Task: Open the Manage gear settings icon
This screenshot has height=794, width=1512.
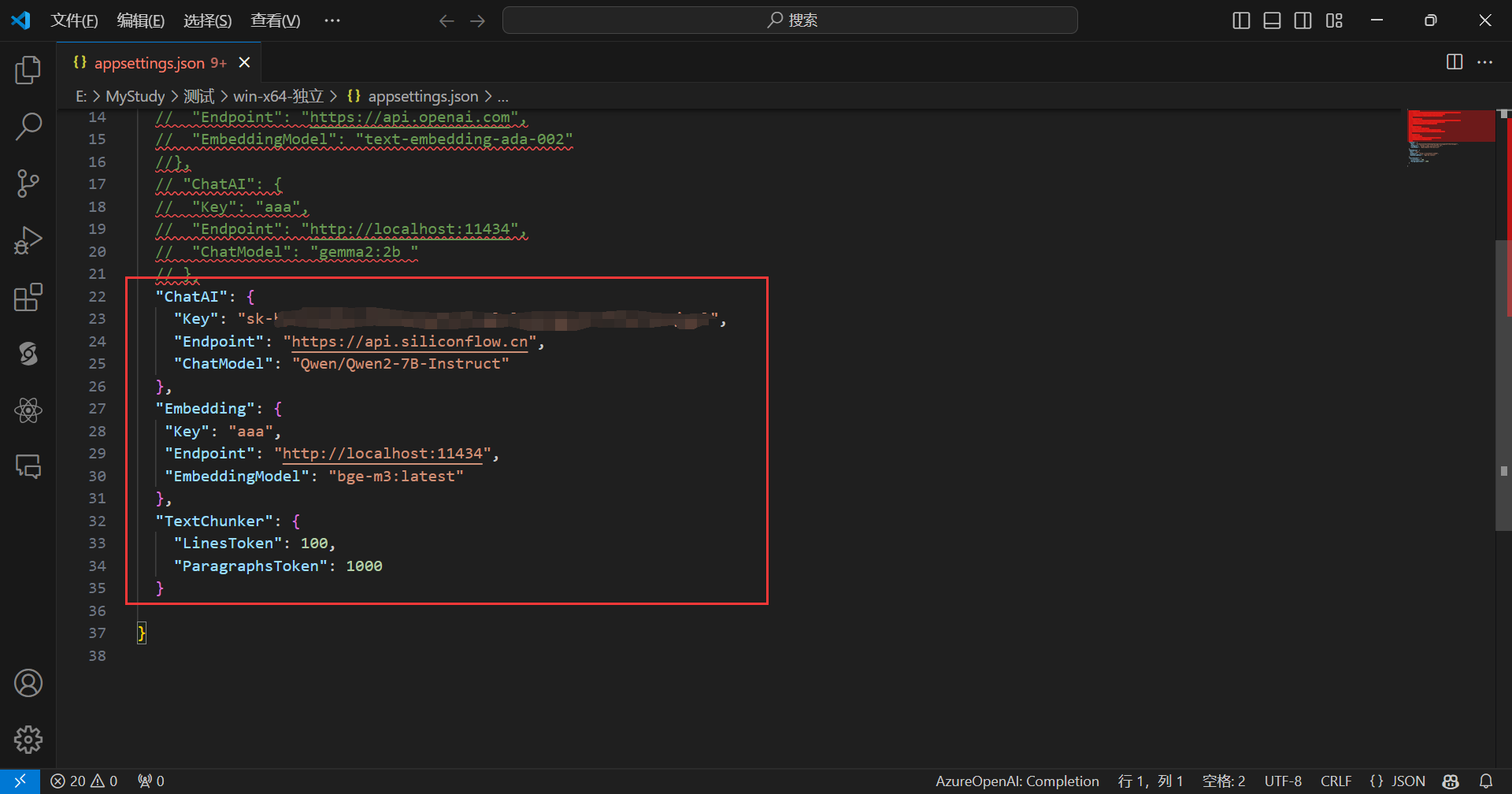Action: 28,740
